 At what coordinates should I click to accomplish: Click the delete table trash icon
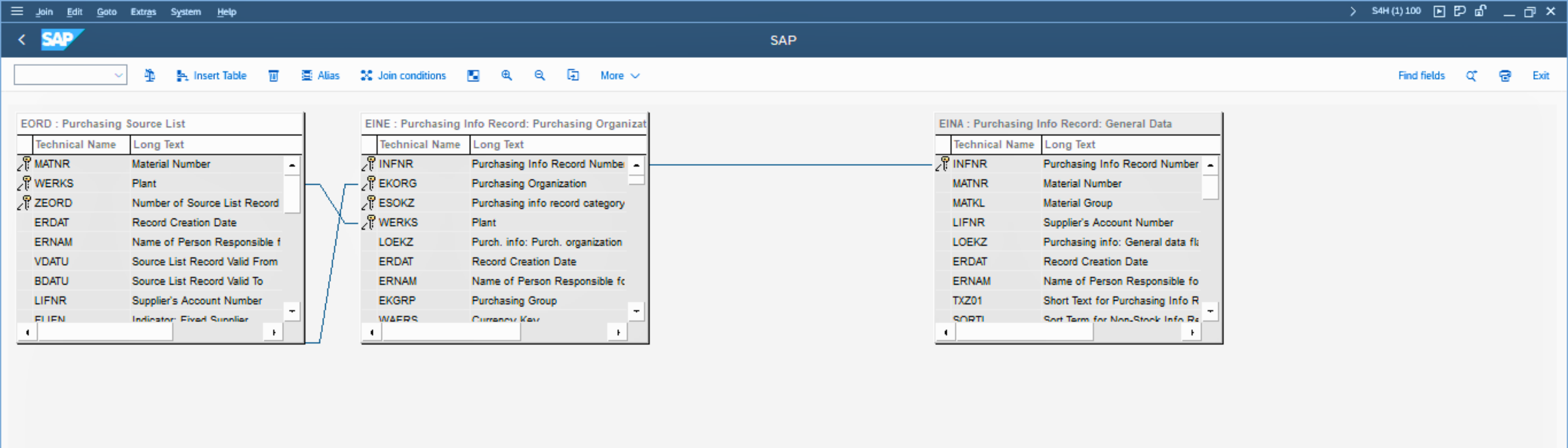tap(273, 75)
